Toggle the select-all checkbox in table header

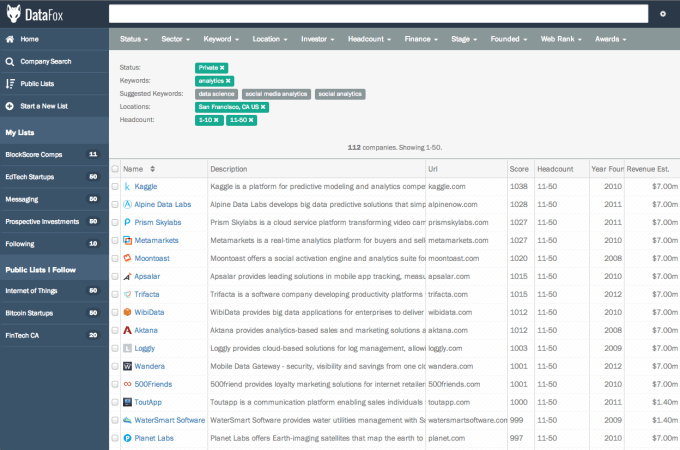pyautogui.click(x=115, y=169)
